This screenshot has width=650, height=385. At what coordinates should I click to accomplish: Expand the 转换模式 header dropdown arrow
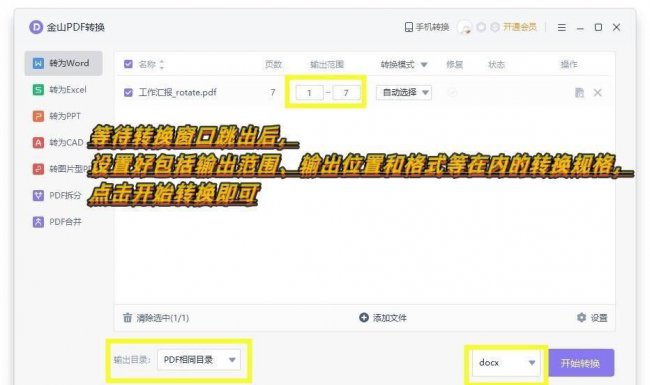click(424, 65)
